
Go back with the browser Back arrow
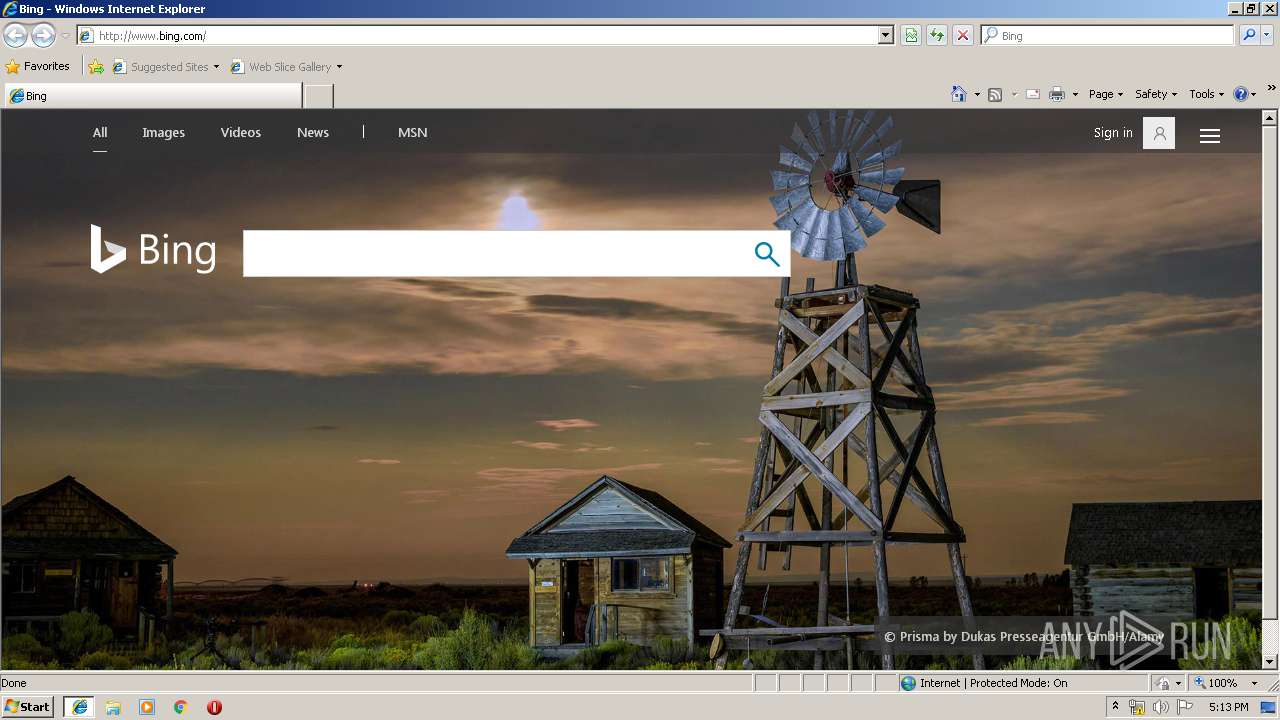(x=15, y=36)
